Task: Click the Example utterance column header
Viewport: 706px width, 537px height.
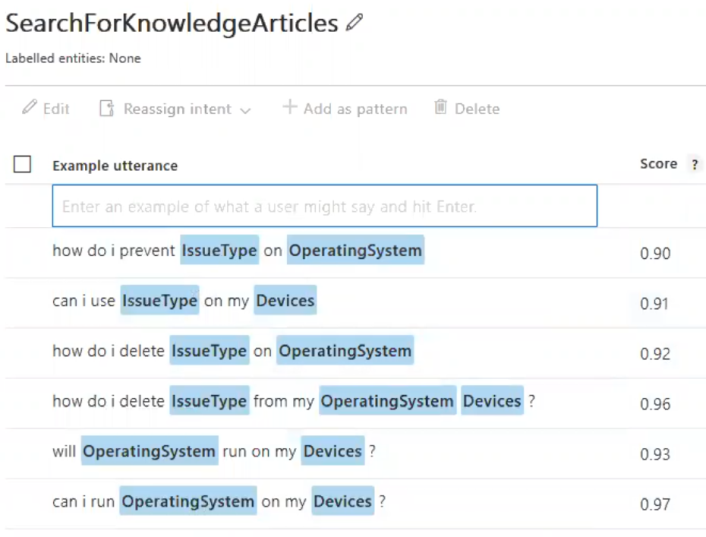Action: click(115, 166)
